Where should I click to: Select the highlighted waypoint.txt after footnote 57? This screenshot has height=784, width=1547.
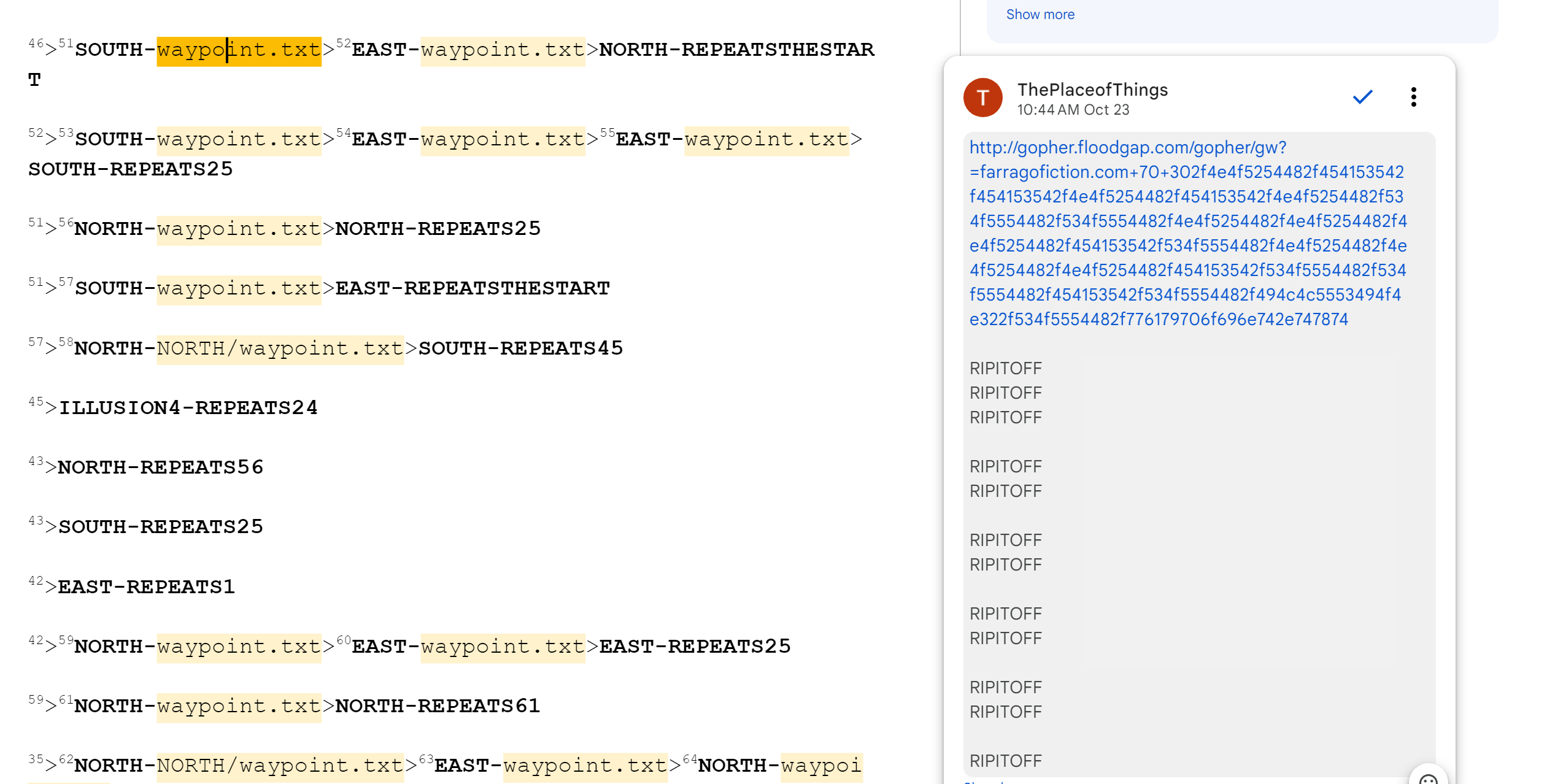pos(239,289)
